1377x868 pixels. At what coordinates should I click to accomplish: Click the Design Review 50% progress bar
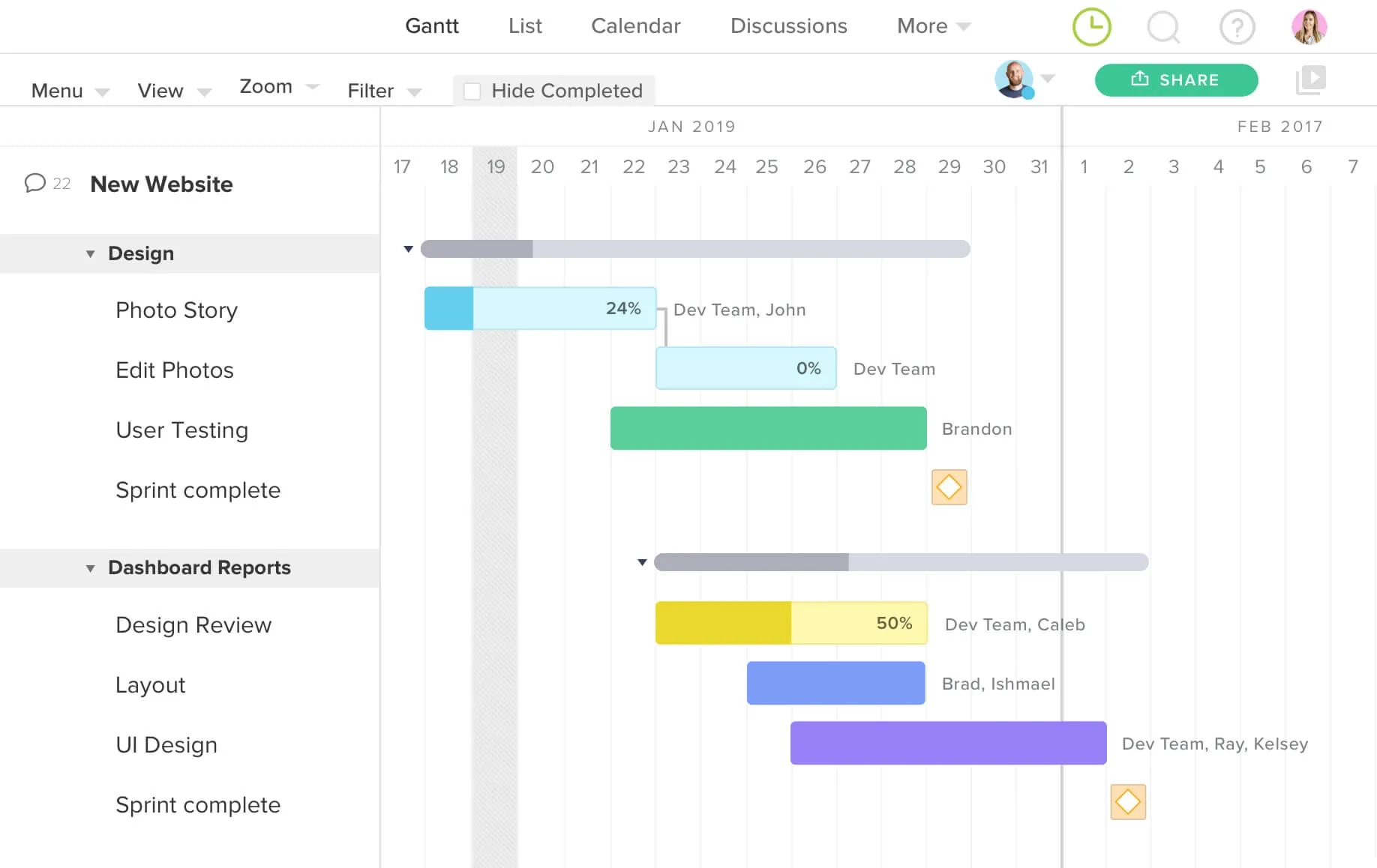click(791, 623)
